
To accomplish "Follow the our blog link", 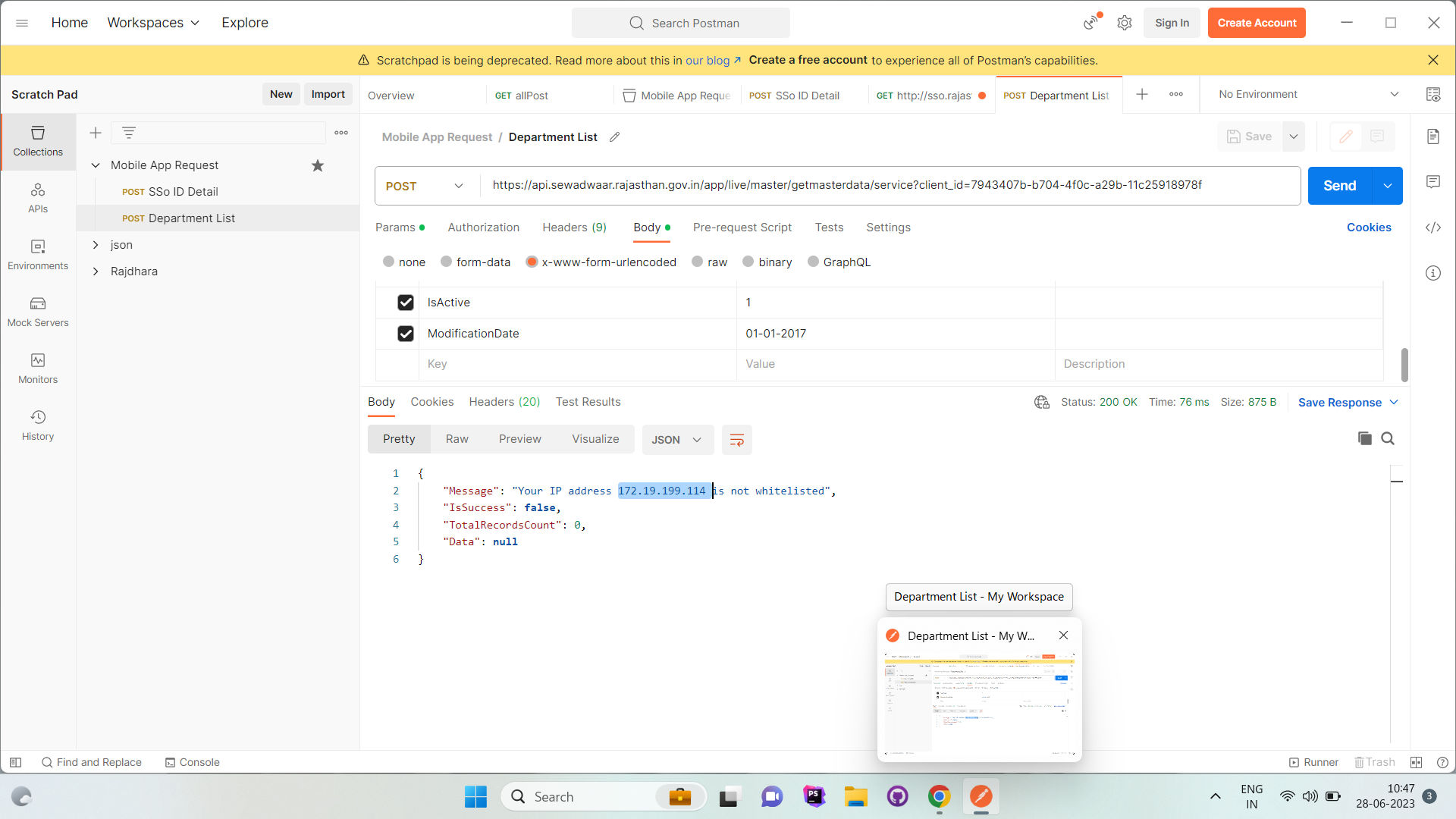I will pos(713,60).
